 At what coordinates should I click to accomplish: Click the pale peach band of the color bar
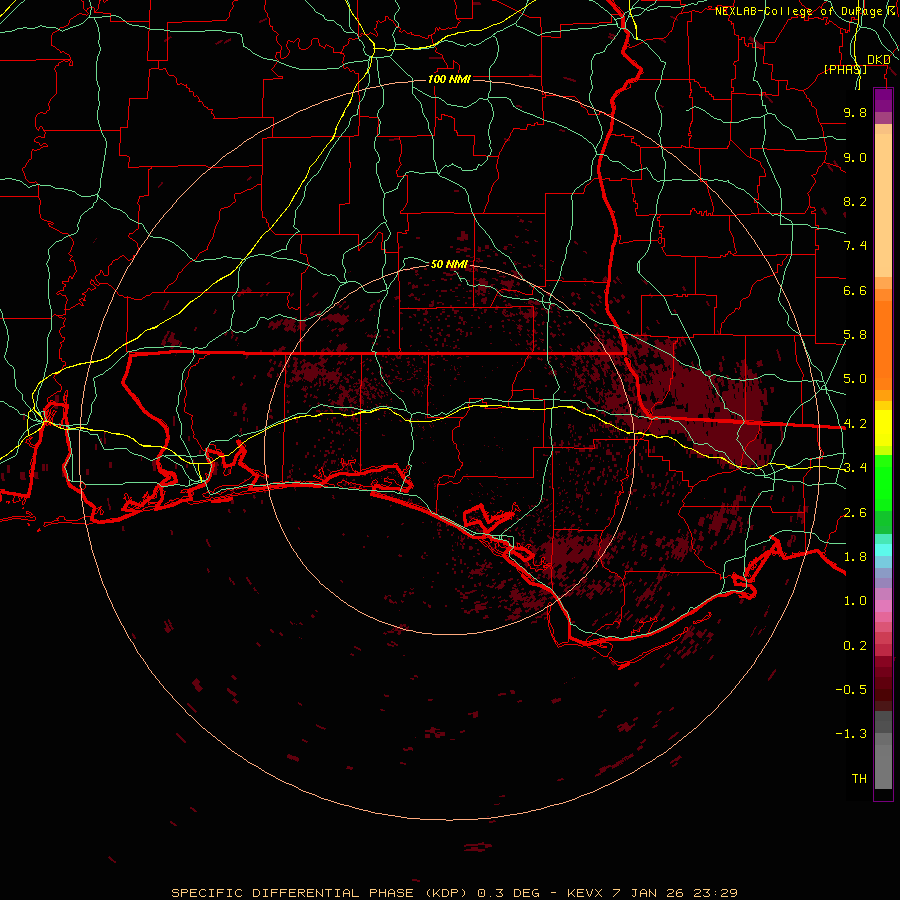(x=883, y=205)
